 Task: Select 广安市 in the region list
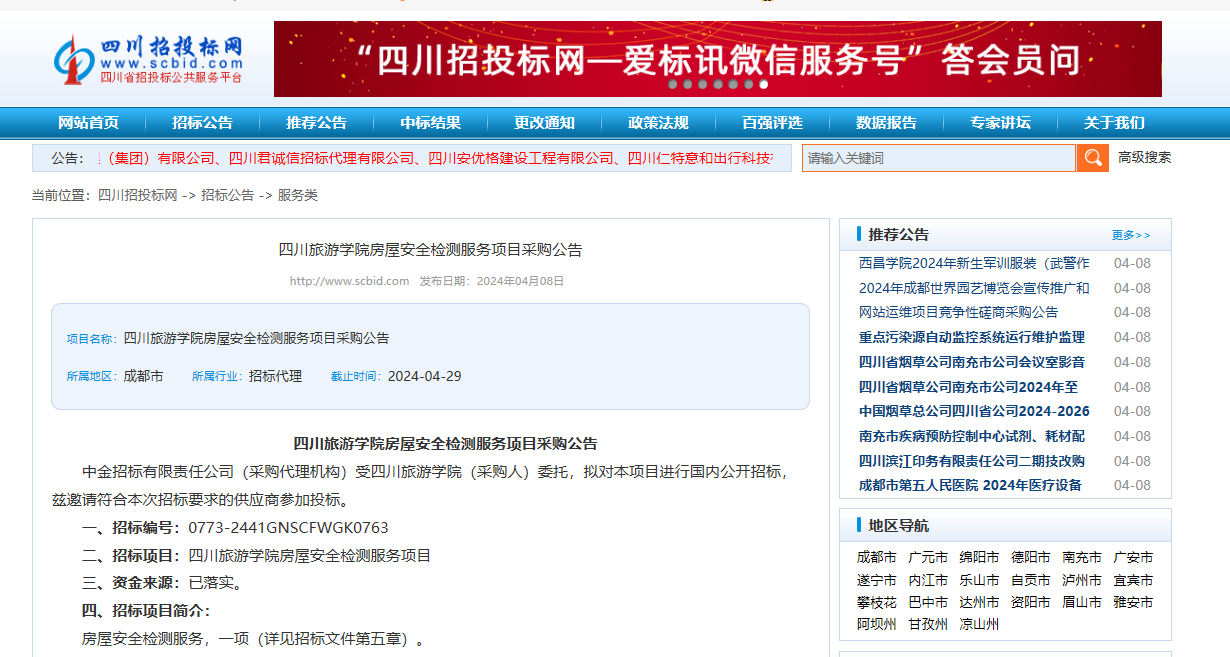(x=1133, y=557)
